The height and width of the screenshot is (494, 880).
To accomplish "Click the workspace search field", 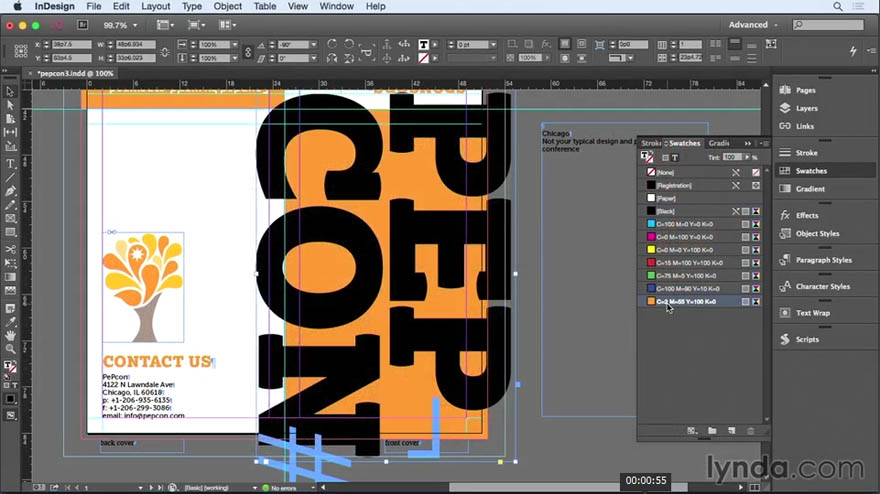I will 828,25.
